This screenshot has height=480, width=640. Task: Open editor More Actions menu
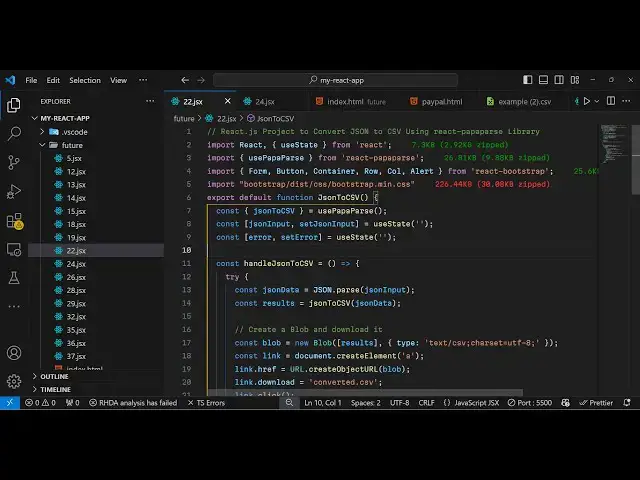pyautogui.click(x=626, y=101)
